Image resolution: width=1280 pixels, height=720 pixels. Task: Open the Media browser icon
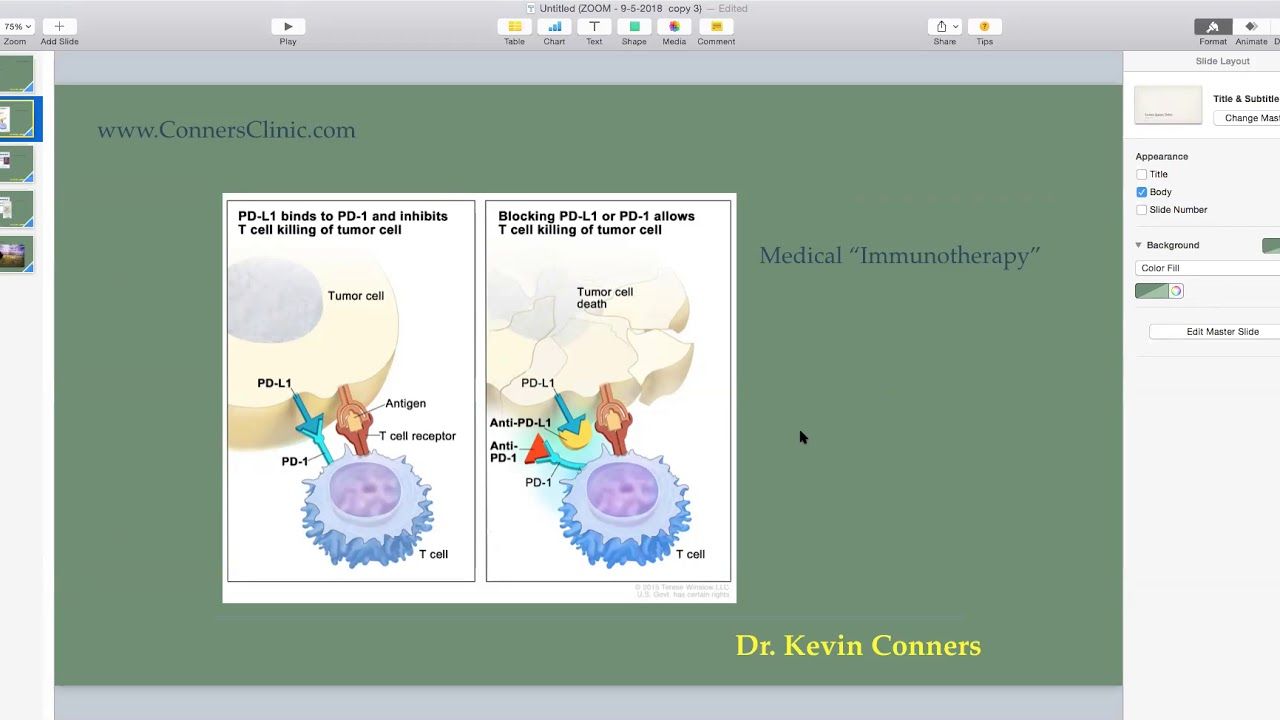674,27
